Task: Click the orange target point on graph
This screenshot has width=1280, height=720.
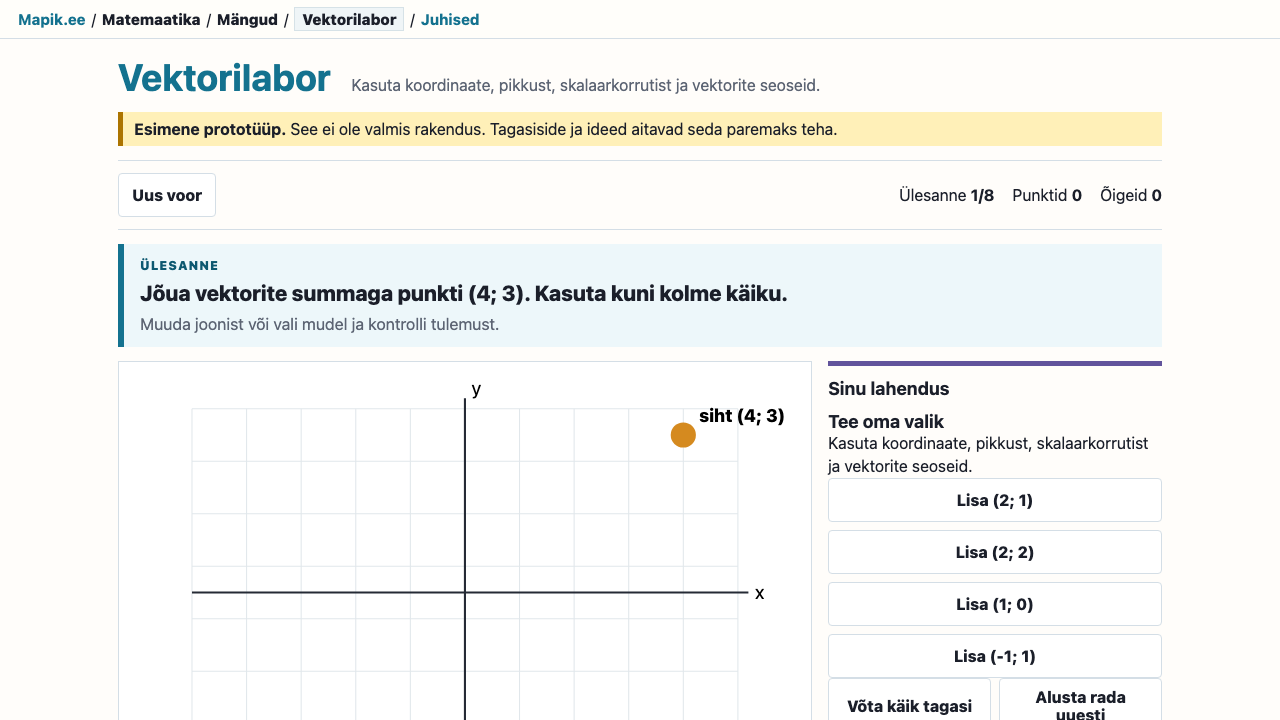Action: [x=683, y=435]
